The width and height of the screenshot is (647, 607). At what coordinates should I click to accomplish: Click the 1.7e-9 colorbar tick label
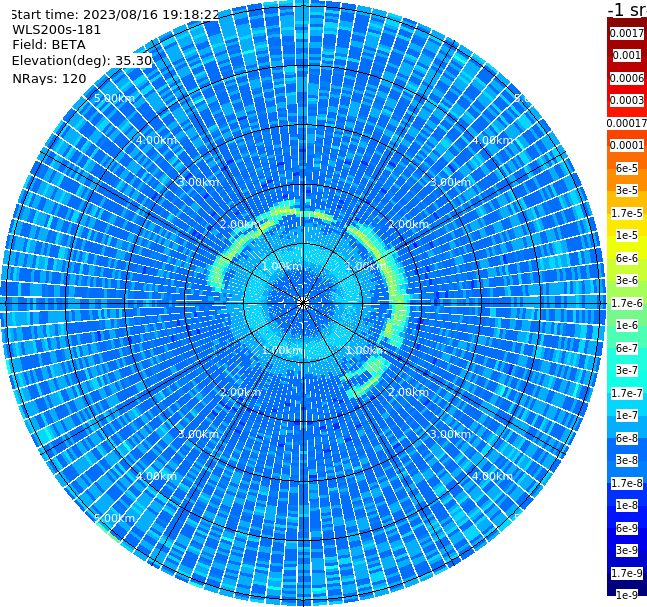point(627,573)
